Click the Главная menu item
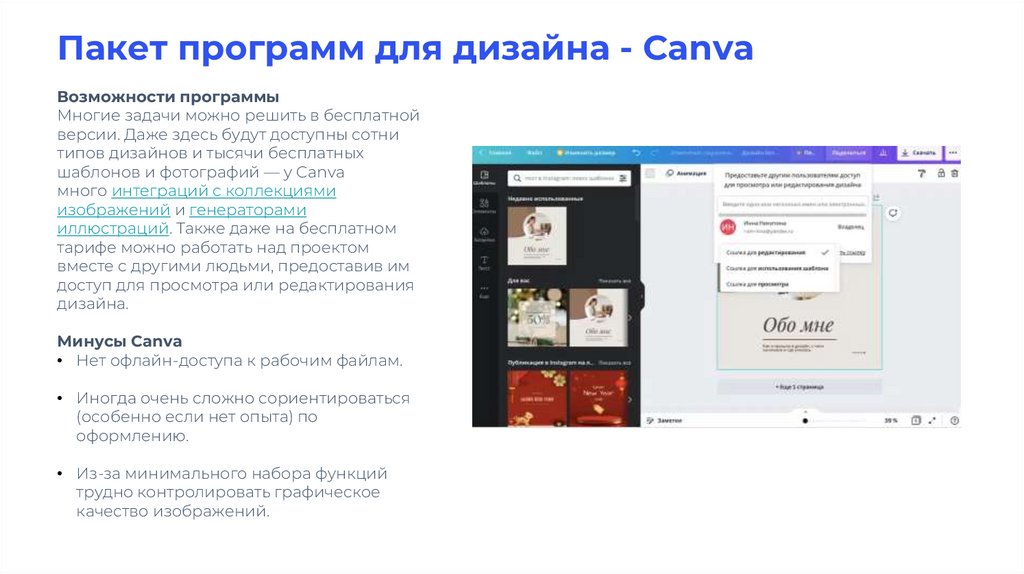The width and height of the screenshot is (1024, 574). pyautogui.click(x=500, y=153)
